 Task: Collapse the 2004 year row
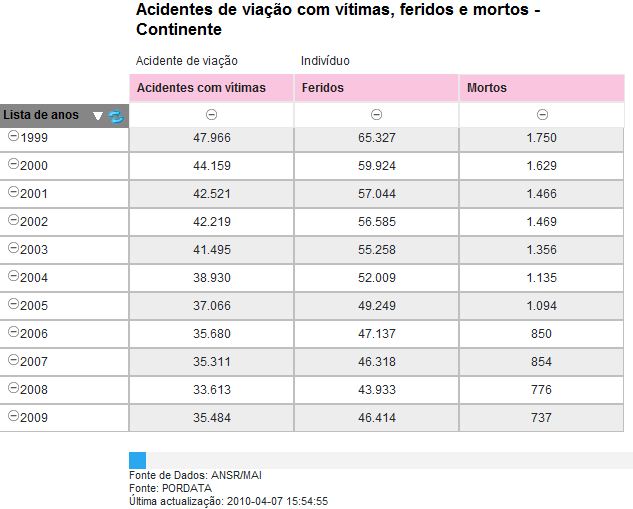14,275
